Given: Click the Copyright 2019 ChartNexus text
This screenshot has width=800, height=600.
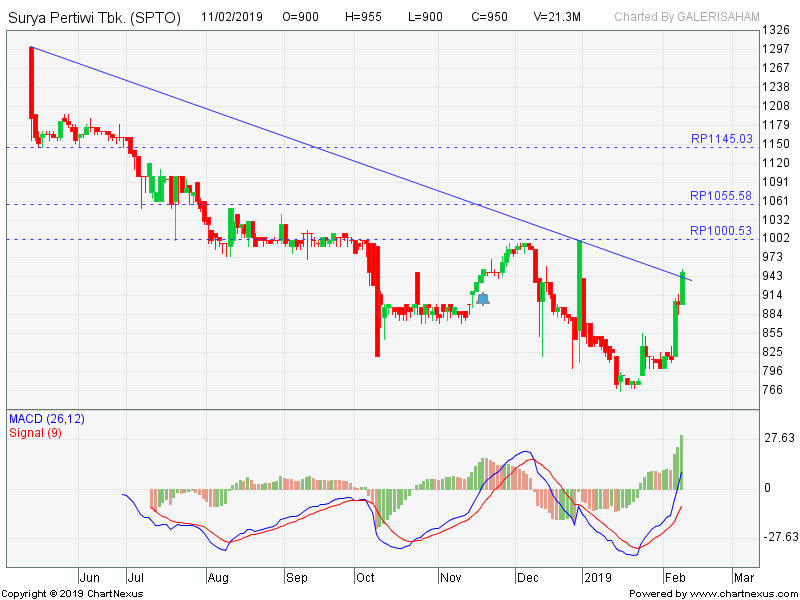Looking at the screenshot, I should (73, 593).
